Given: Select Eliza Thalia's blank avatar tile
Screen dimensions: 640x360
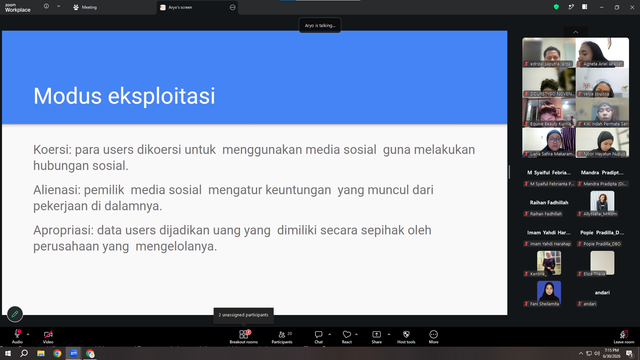Looking at the screenshot, I should pyautogui.click(x=602, y=263).
